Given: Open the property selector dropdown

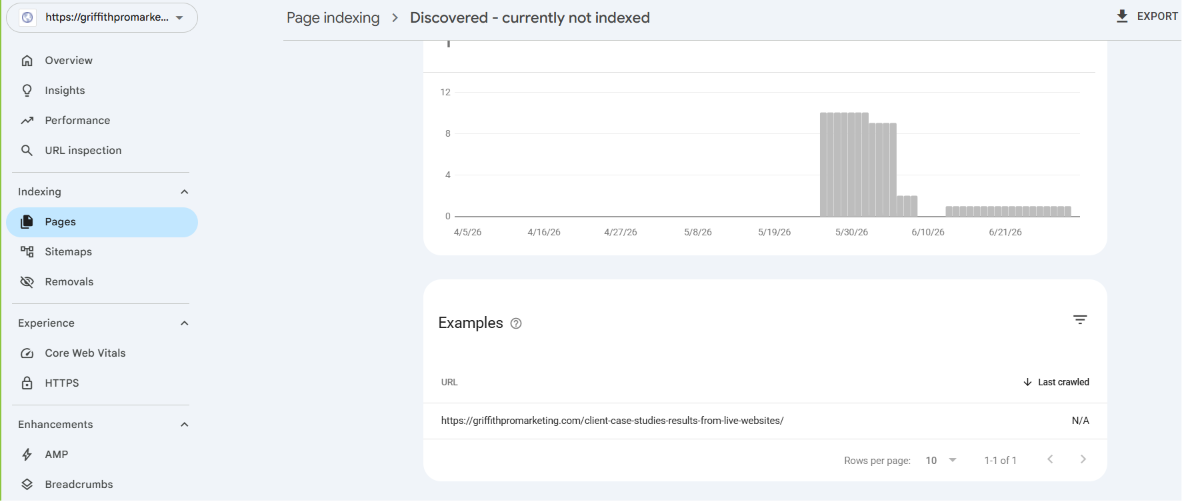Looking at the screenshot, I should click(102, 18).
